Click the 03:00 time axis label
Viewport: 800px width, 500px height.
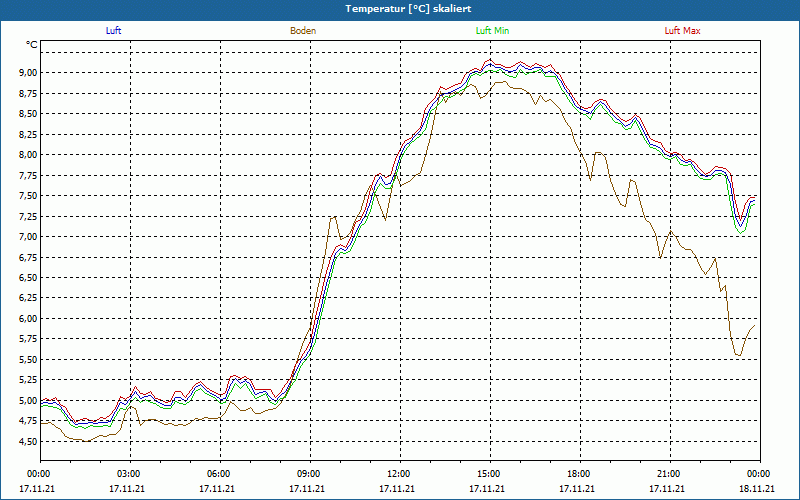pyautogui.click(x=131, y=474)
